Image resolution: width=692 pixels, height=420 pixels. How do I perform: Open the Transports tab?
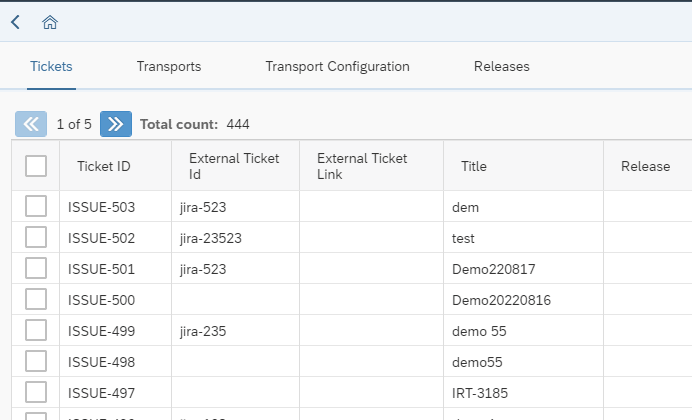[169, 66]
